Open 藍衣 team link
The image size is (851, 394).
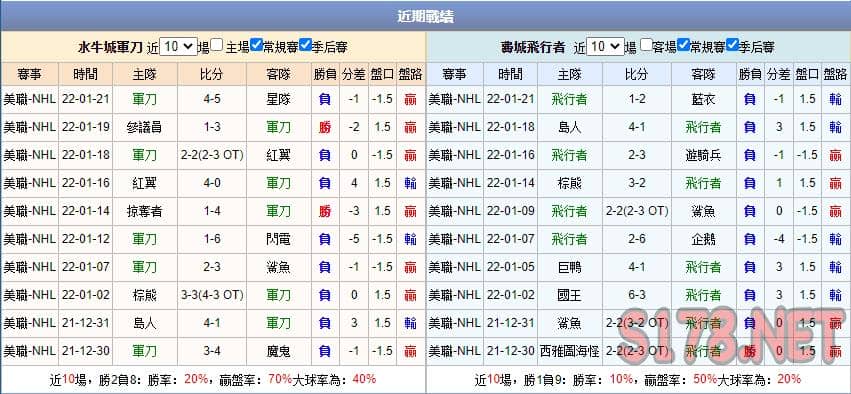[x=703, y=99]
